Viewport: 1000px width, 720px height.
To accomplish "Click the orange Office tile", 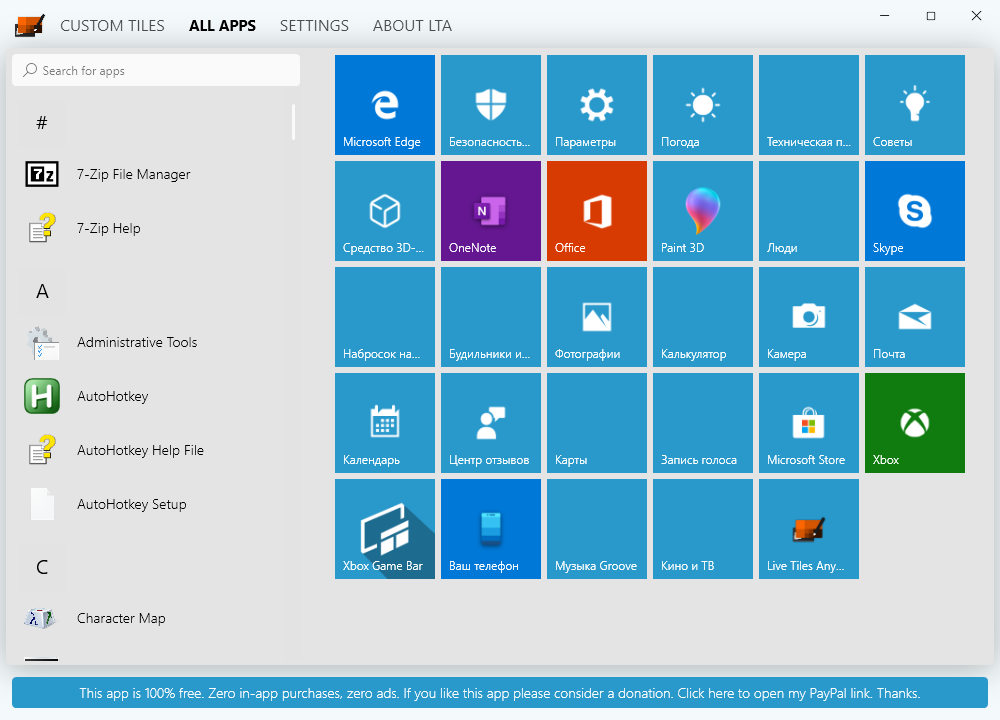I will [596, 210].
